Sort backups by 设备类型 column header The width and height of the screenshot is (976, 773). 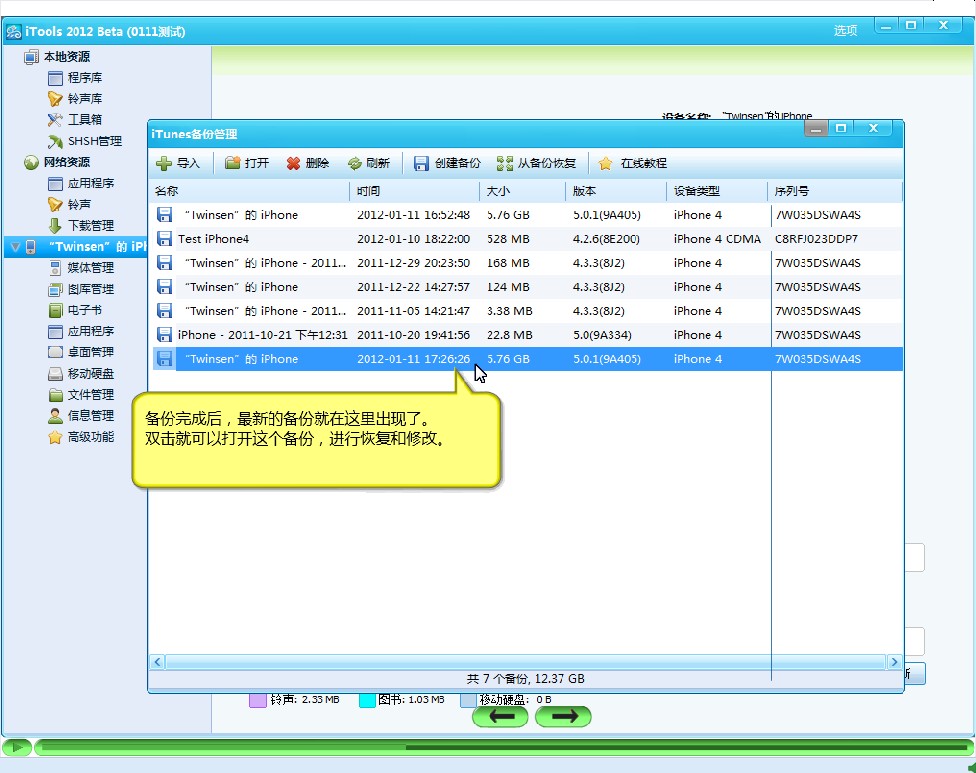click(717, 191)
